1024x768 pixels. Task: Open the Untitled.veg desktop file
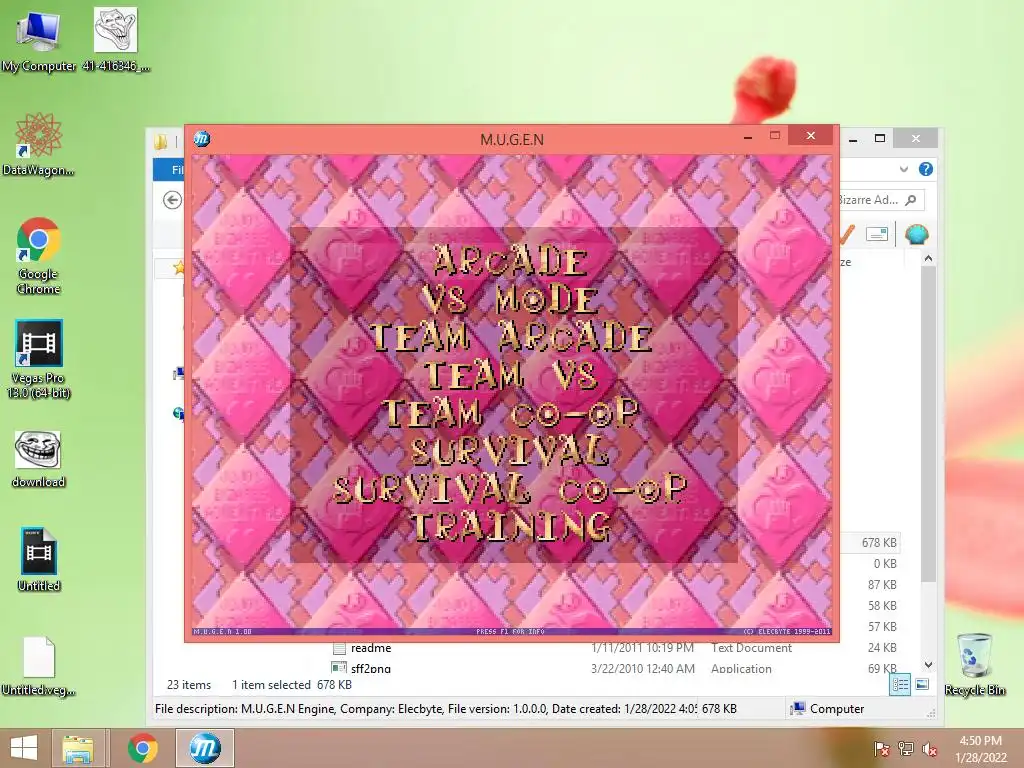point(38,666)
